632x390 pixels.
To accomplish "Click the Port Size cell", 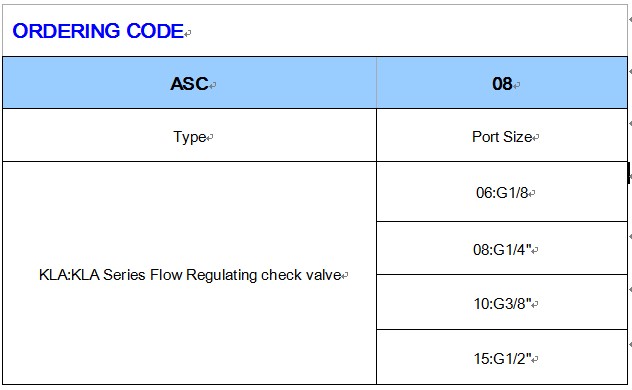I will (x=502, y=135).
